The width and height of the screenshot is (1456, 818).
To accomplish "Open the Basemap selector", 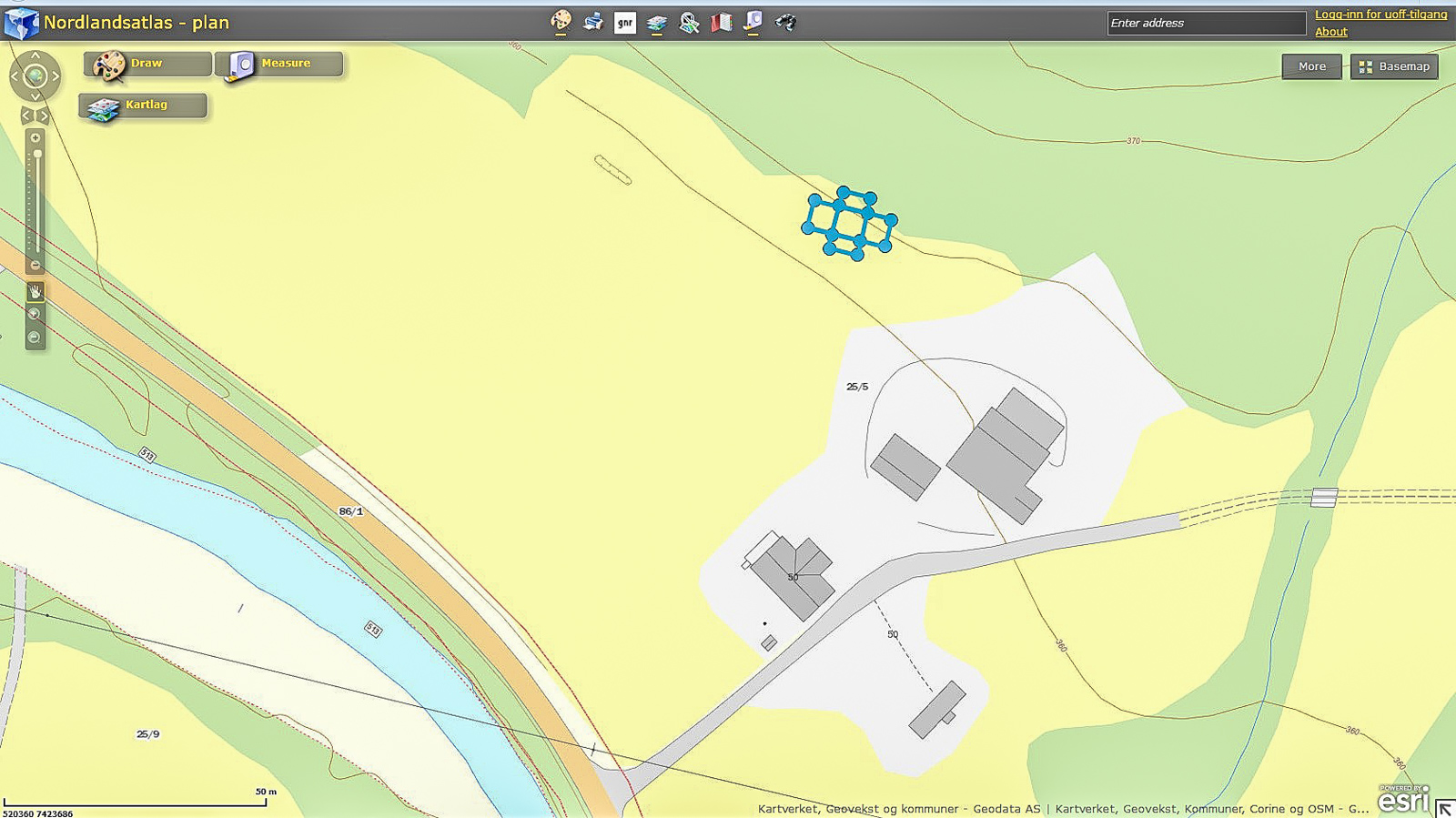I will tap(1394, 66).
